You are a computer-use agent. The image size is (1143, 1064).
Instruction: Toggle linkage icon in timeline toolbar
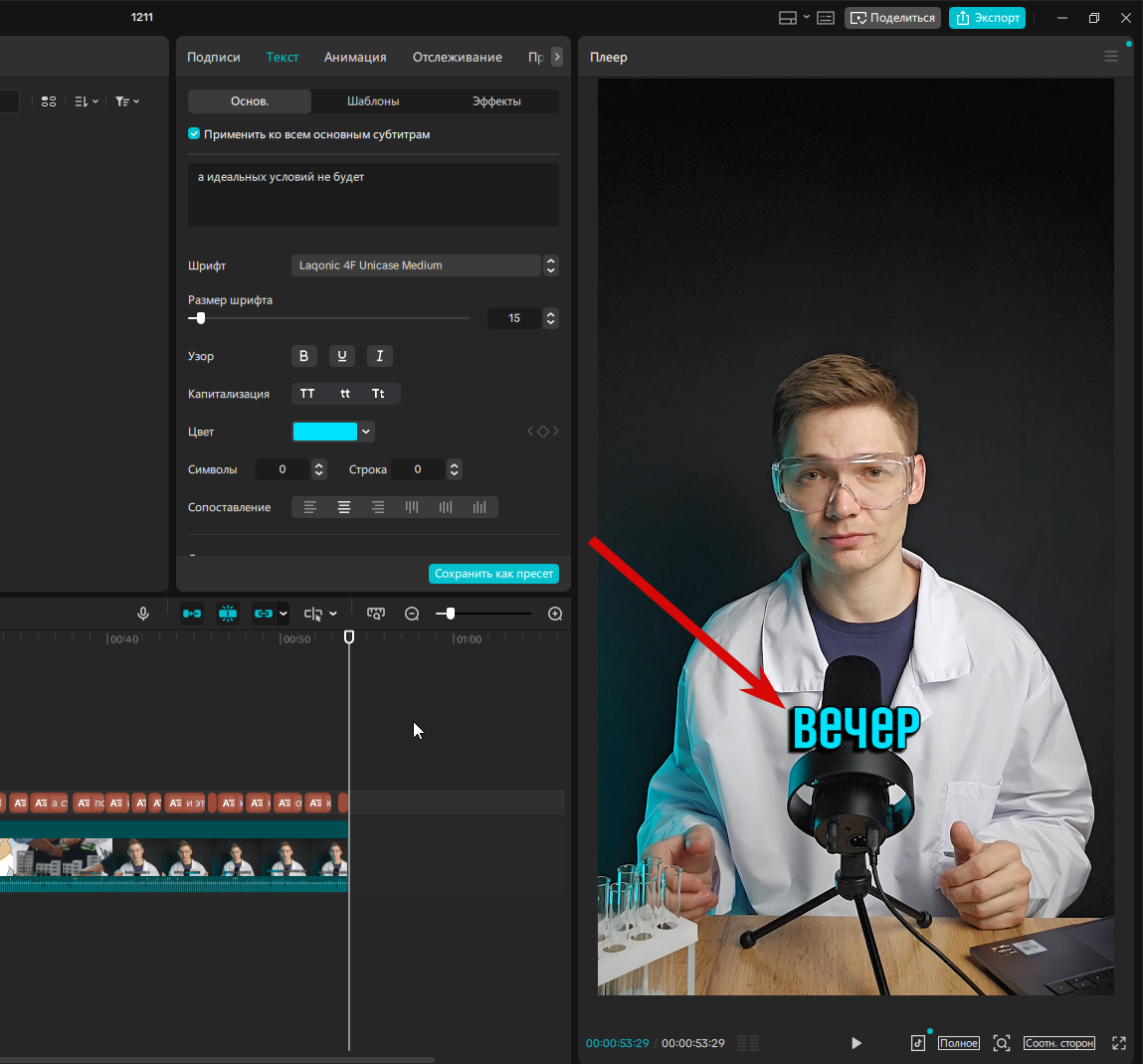264,614
